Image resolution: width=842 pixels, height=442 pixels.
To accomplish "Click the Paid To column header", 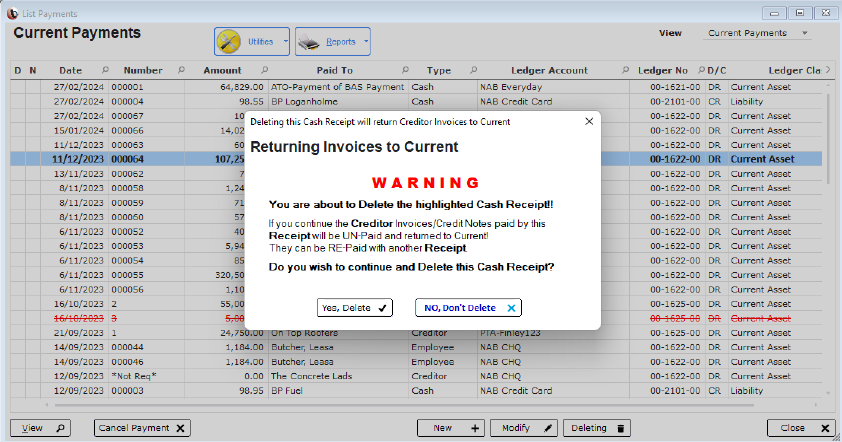I will (335, 70).
